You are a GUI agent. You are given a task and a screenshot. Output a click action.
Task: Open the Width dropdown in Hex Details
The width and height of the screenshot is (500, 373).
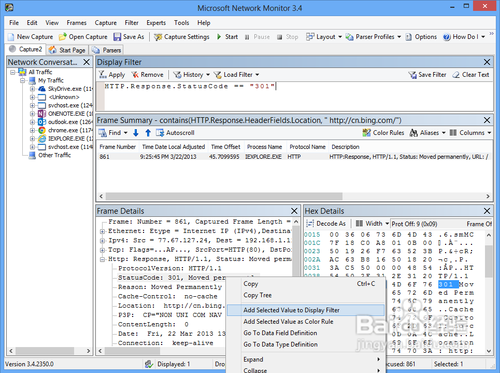(372, 224)
